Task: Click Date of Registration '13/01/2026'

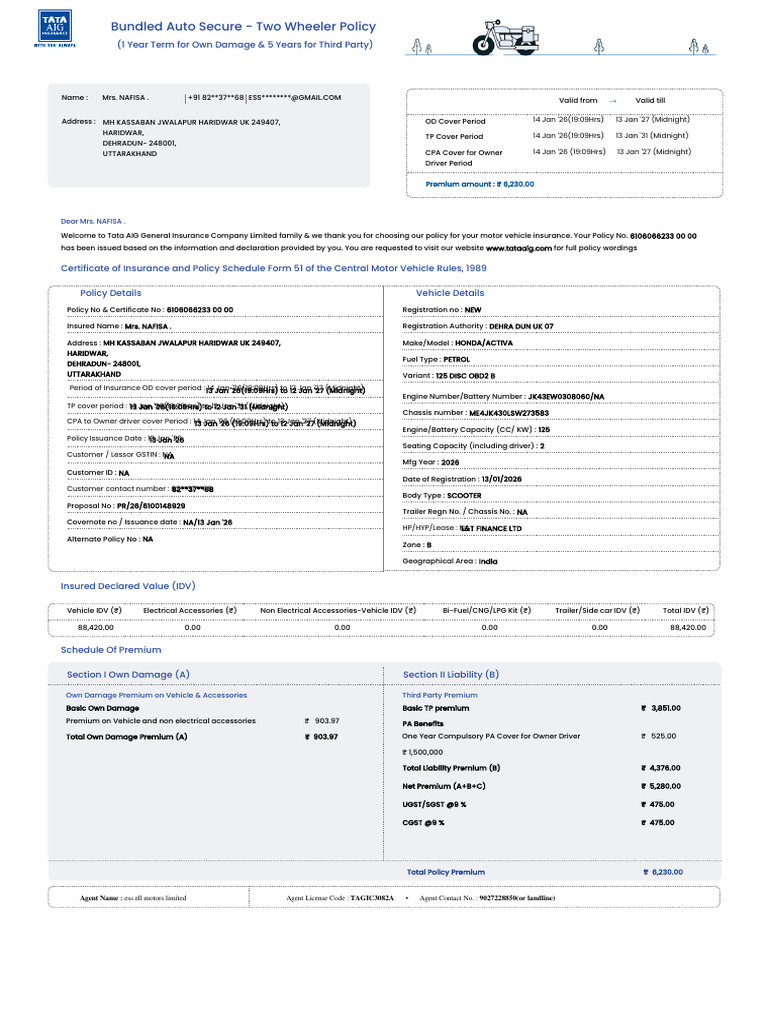Action: 502,479
